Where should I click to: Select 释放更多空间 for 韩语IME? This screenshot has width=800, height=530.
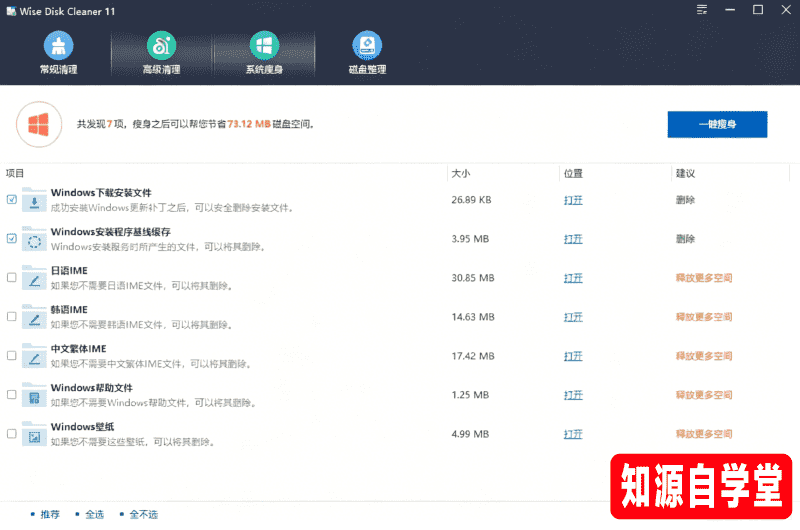(x=704, y=317)
